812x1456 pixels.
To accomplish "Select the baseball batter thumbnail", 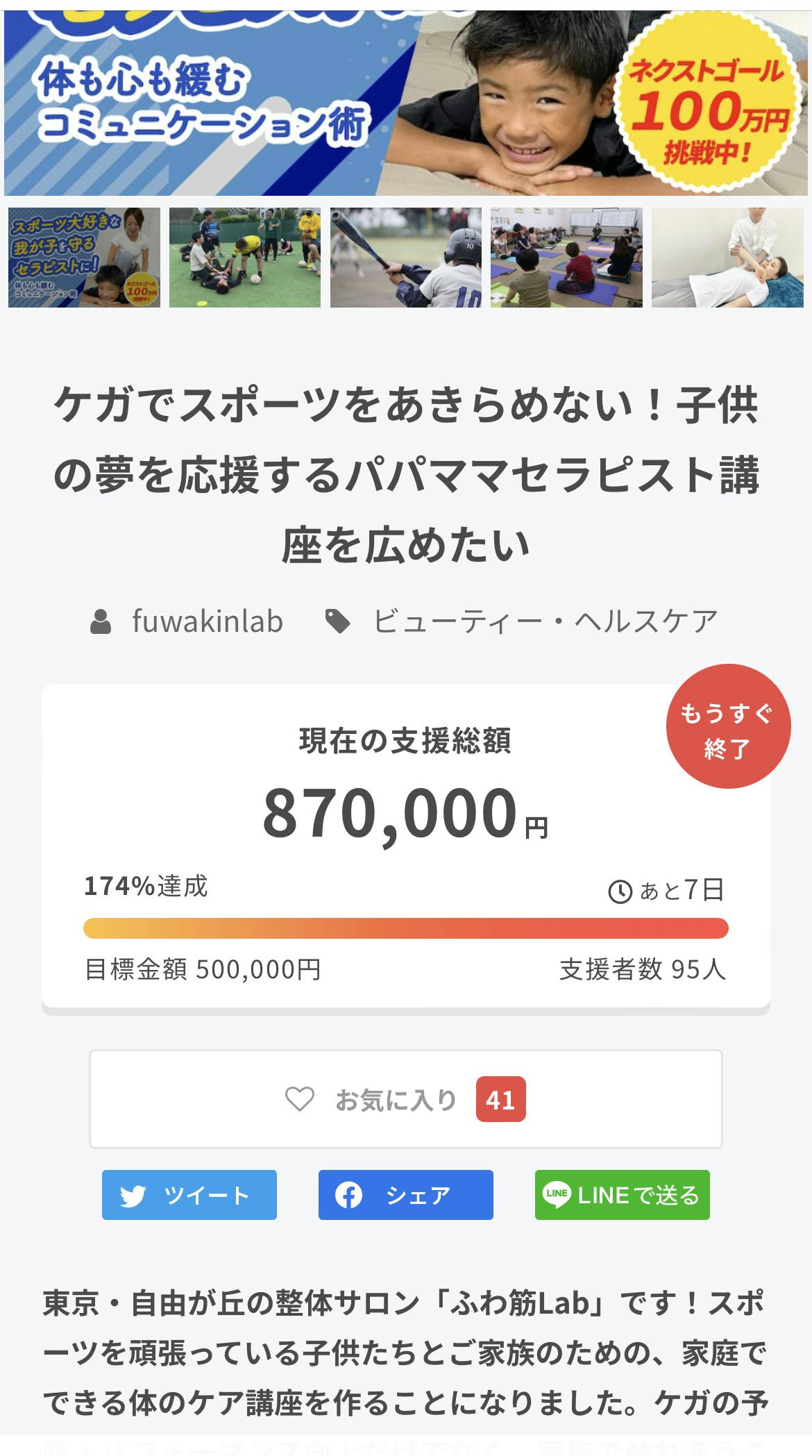I will [406, 258].
